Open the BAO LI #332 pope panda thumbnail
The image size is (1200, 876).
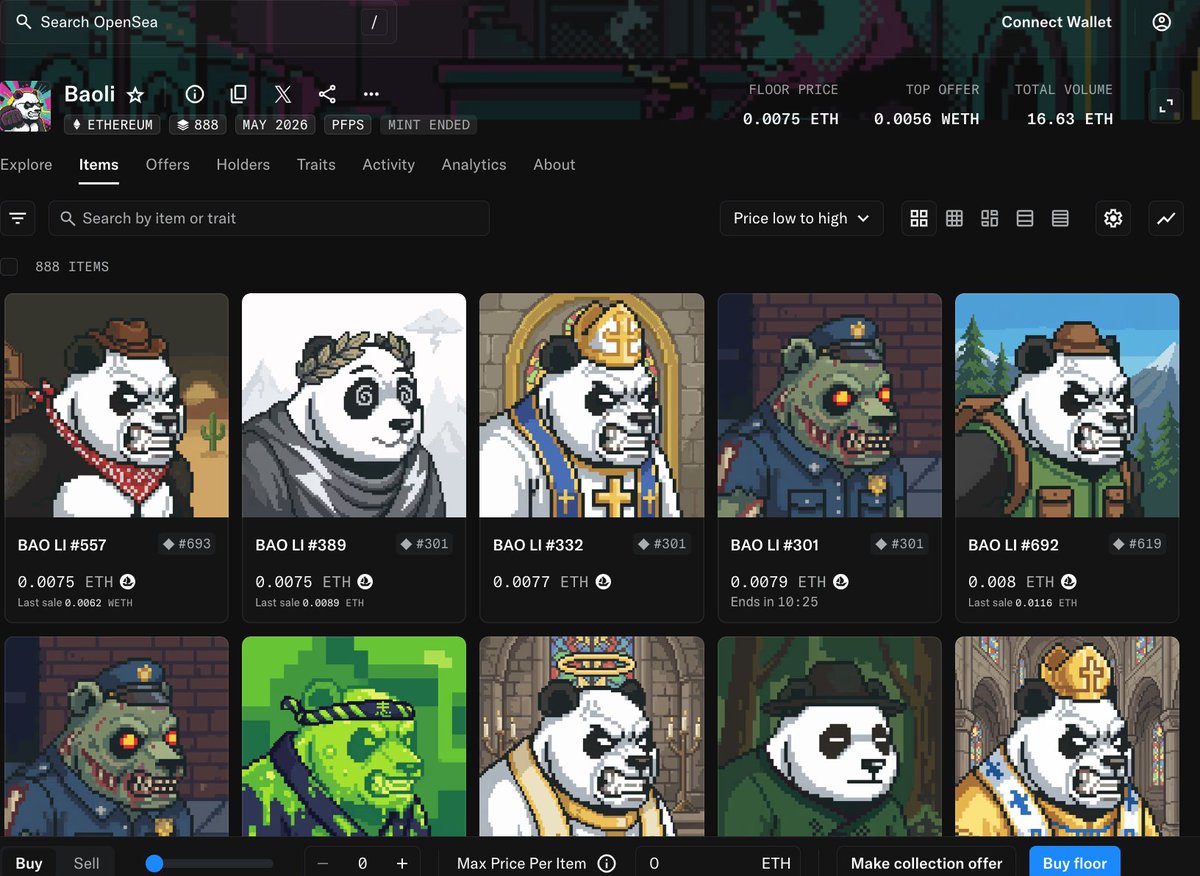(592, 405)
